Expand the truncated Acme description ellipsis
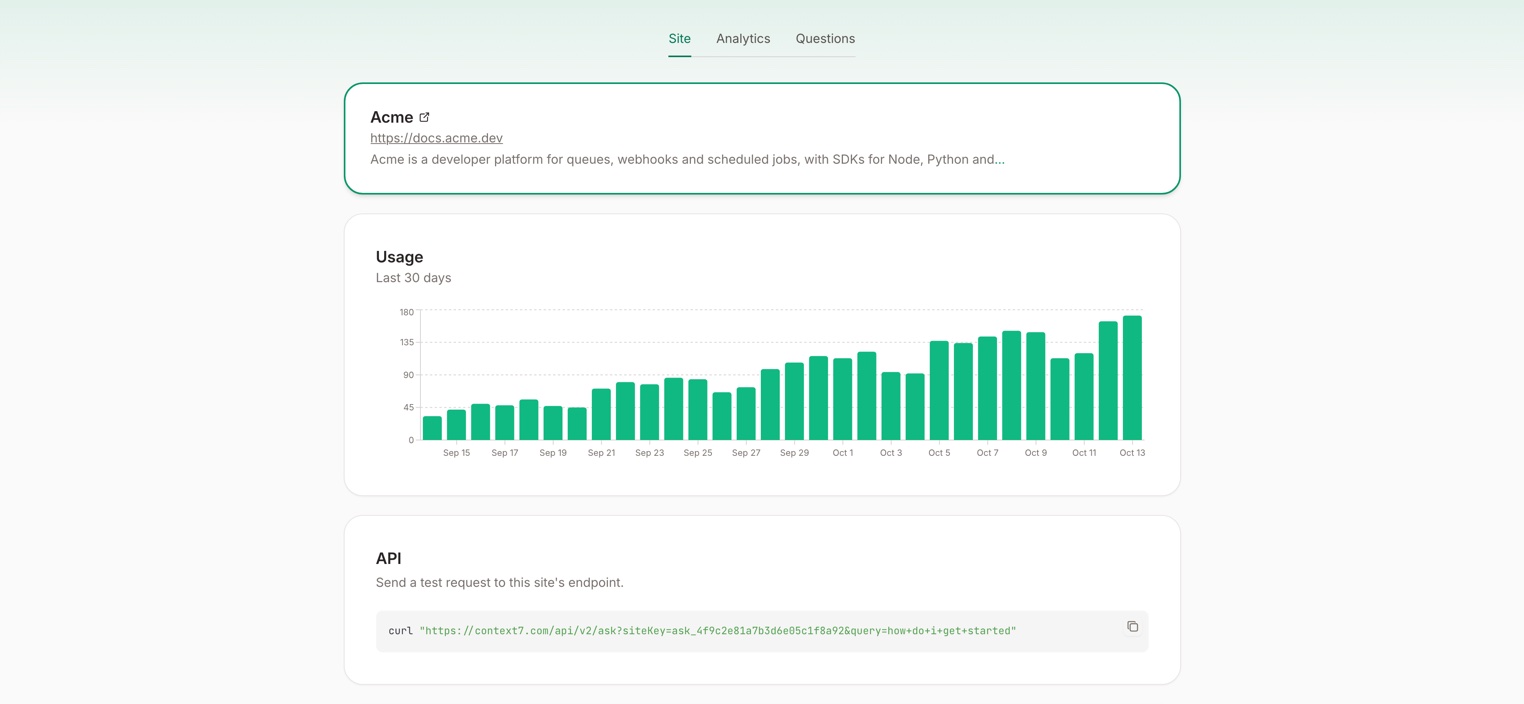The height and width of the screenshot is (704, 1524). tap(1000, 159)
